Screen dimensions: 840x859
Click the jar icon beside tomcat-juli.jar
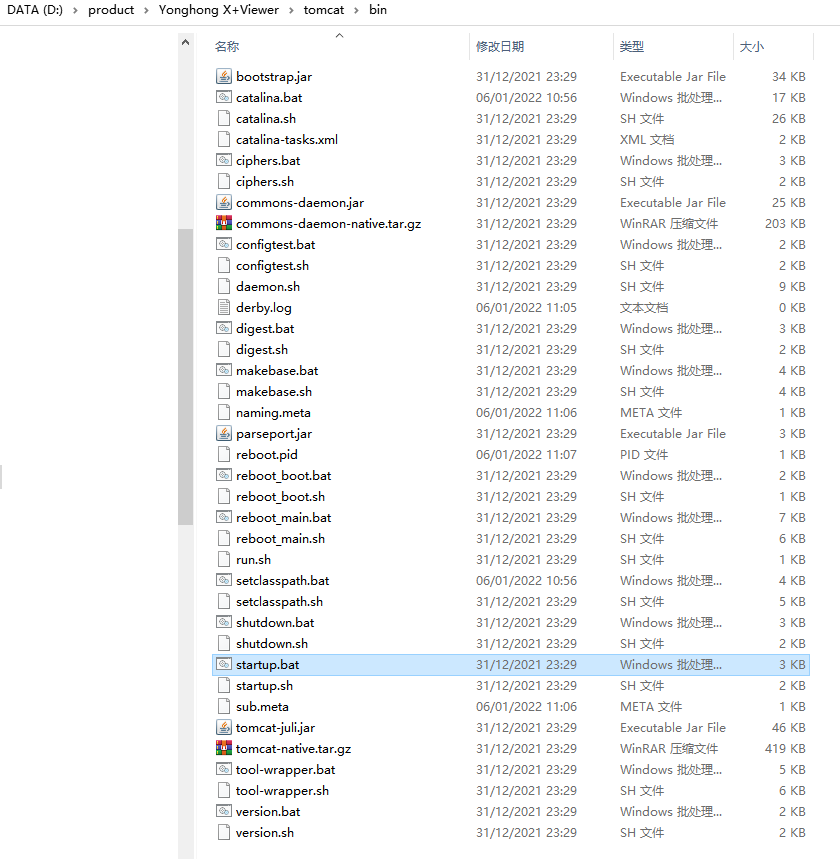pyautogui.click(x=225, y=727)
